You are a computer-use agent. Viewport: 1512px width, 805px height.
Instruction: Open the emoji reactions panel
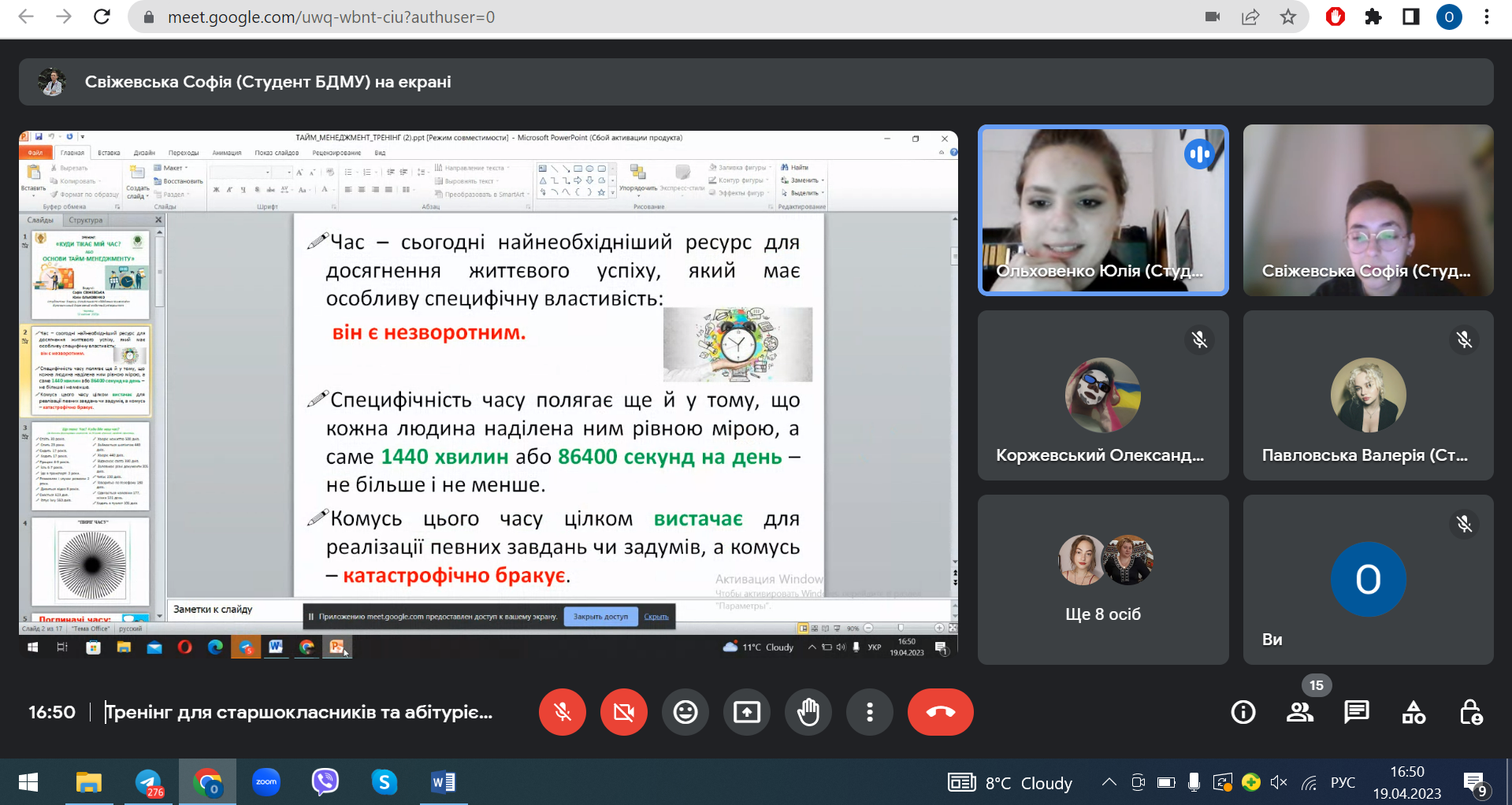pyautogui.click(x=685, y=712)
